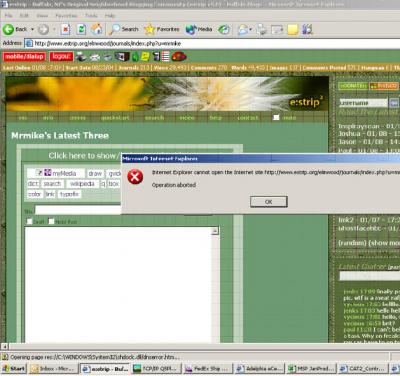Click 'Click here to show' journal header
Viewport: 400px width, 376px height.
(x=83, y=156)
